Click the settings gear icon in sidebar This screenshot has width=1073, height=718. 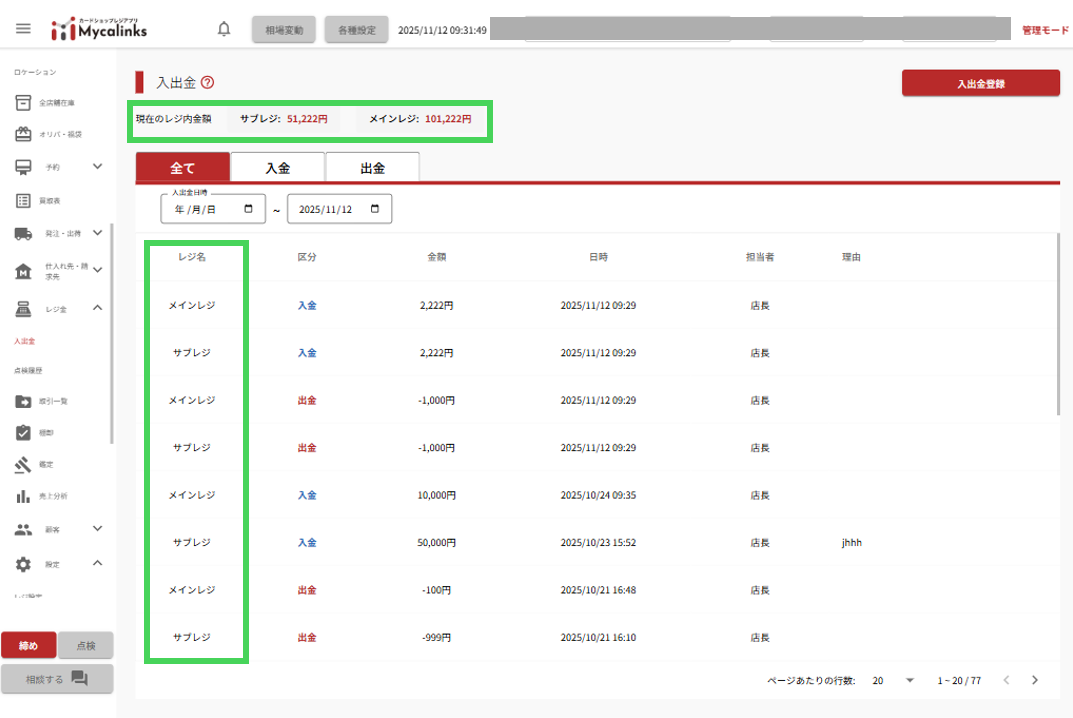point(23,564)
